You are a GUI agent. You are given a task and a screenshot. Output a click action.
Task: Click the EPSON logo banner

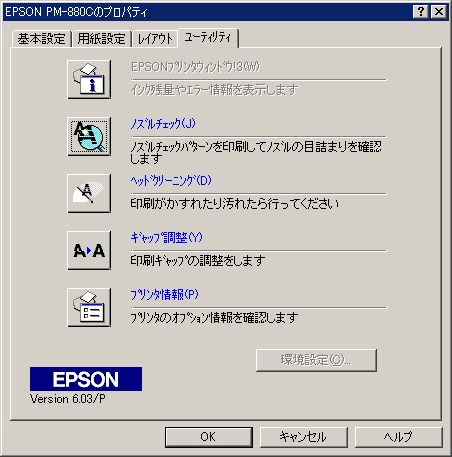coord(86,379)
